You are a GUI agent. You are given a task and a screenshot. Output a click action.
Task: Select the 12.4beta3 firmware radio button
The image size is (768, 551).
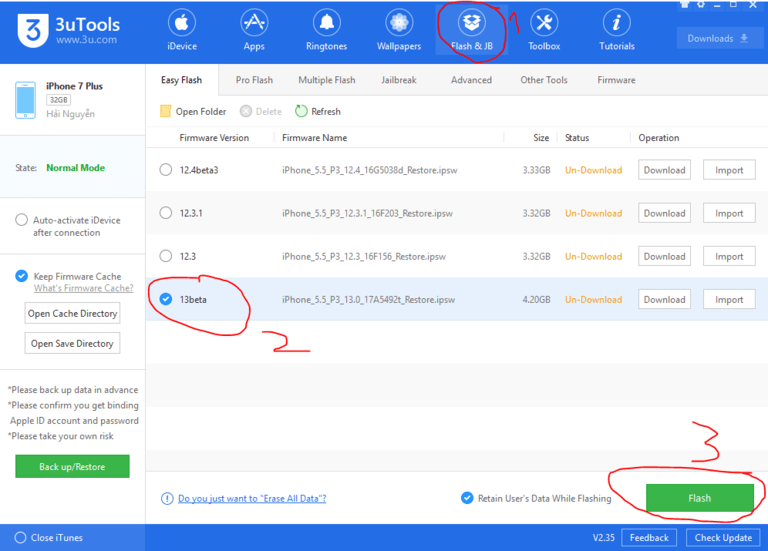pos(166,170)
